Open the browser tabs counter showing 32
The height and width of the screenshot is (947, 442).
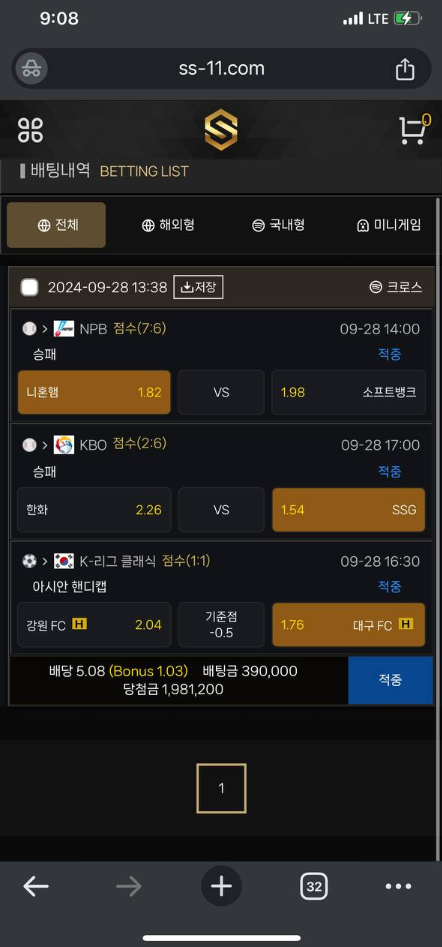(313, 887)
